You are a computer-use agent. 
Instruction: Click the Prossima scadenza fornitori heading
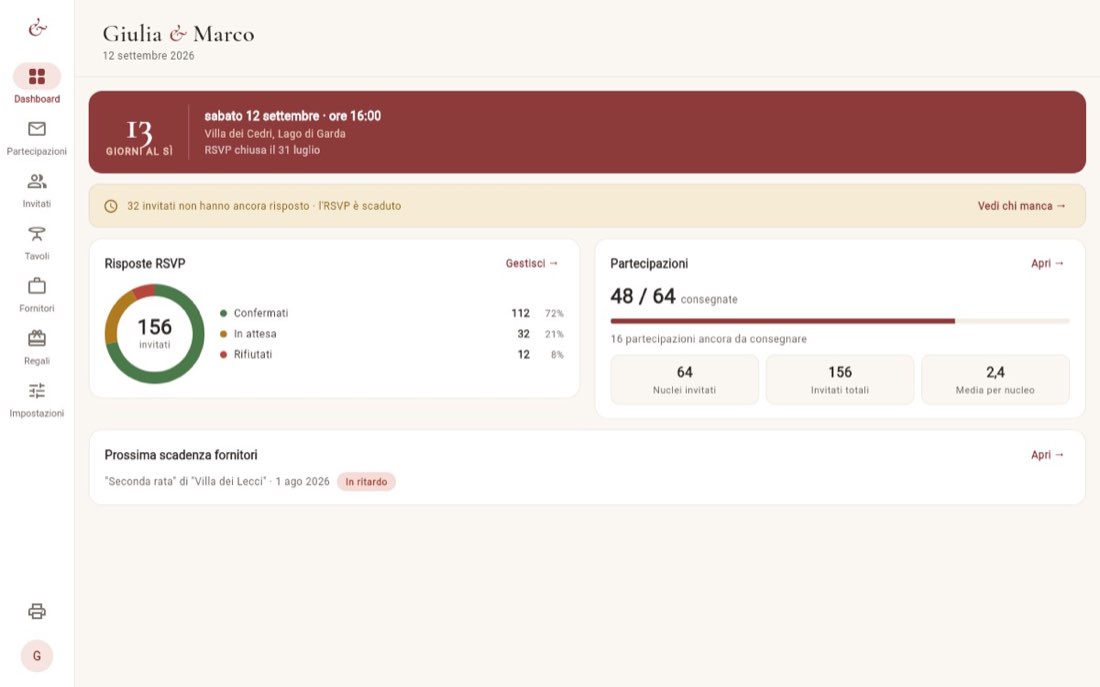tap(181, 455)
